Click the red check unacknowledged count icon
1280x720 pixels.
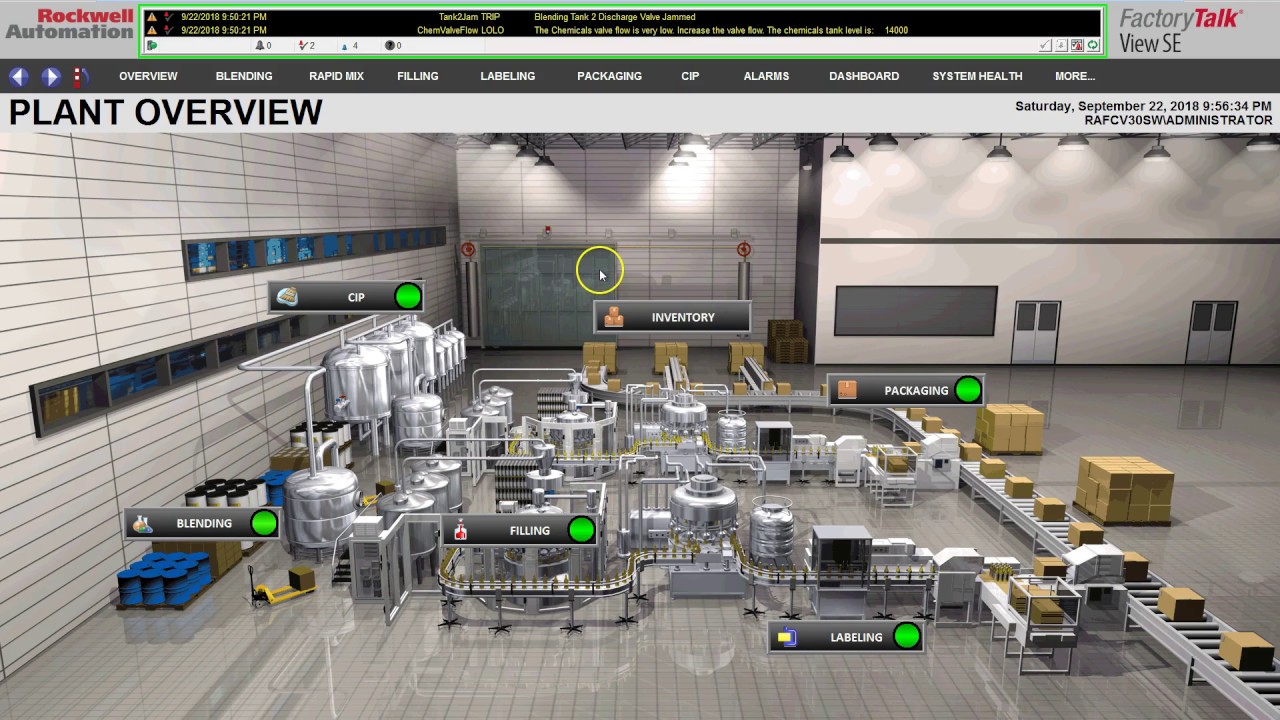click(303, 45)
